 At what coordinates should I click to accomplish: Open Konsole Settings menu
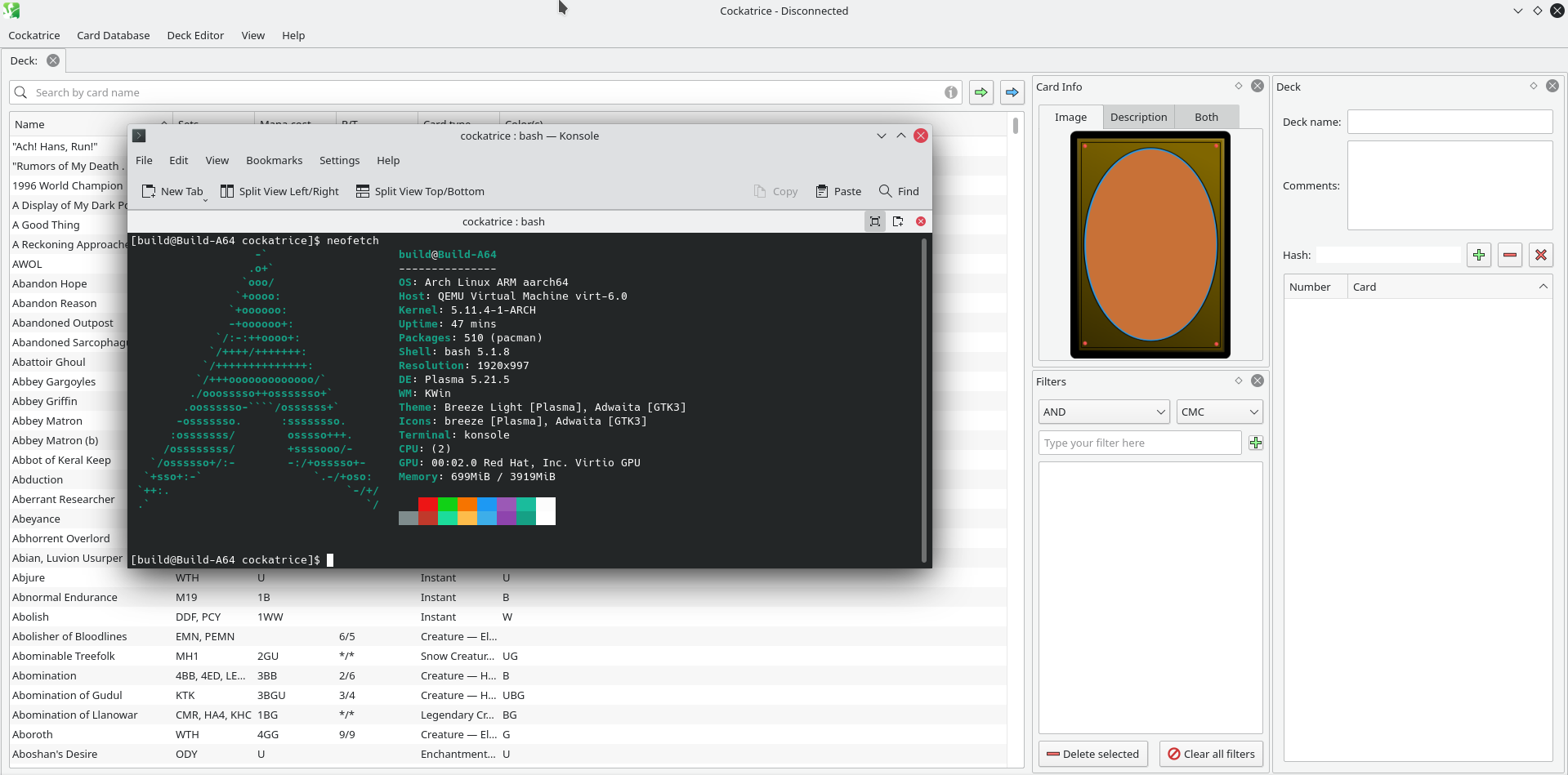340,160
